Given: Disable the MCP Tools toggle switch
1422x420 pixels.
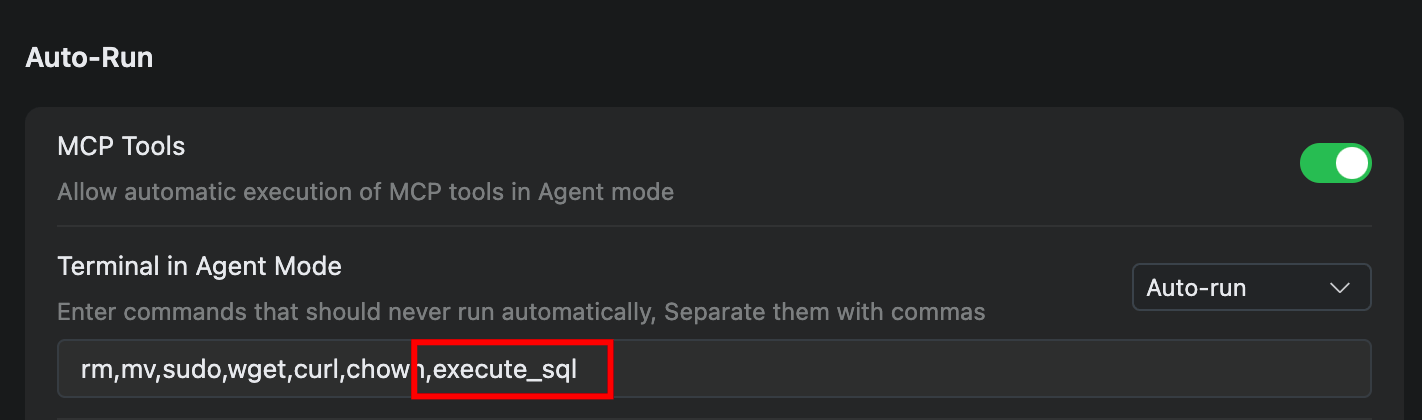Looking at the screenshot, I should pyautogui.click(x=1334, y=164).
